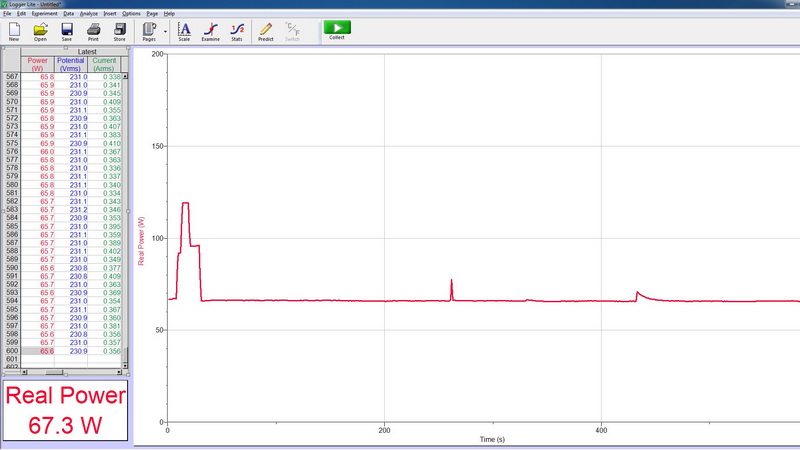
Task: Click the Pages toolbar icon
Action: pyautogui.click(x=149, y=31)
